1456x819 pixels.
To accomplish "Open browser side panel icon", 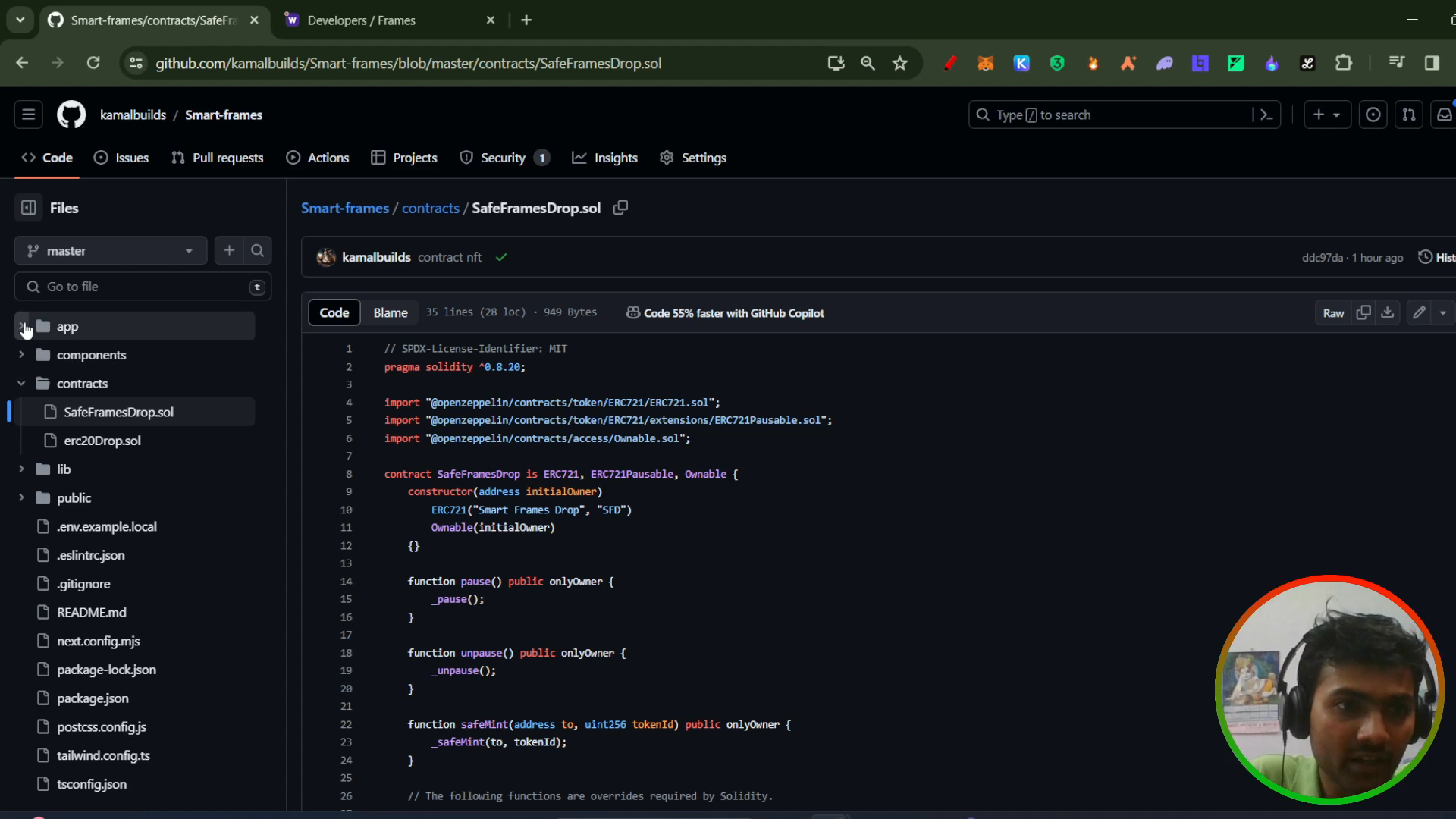I will [x=1432, y=64].
